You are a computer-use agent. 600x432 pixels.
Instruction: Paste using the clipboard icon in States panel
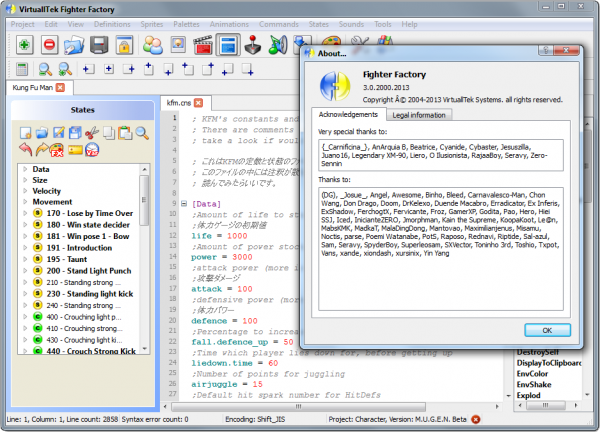point(125,133)
